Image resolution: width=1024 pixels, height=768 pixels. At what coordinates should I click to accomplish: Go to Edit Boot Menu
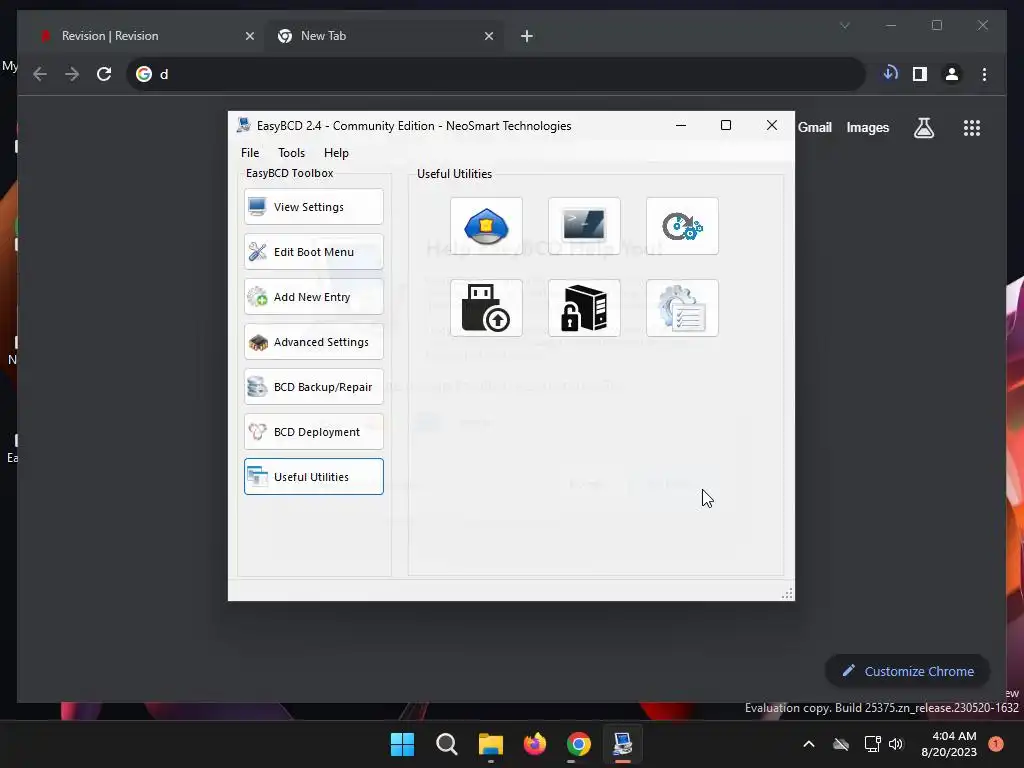[x=313, y=251]
